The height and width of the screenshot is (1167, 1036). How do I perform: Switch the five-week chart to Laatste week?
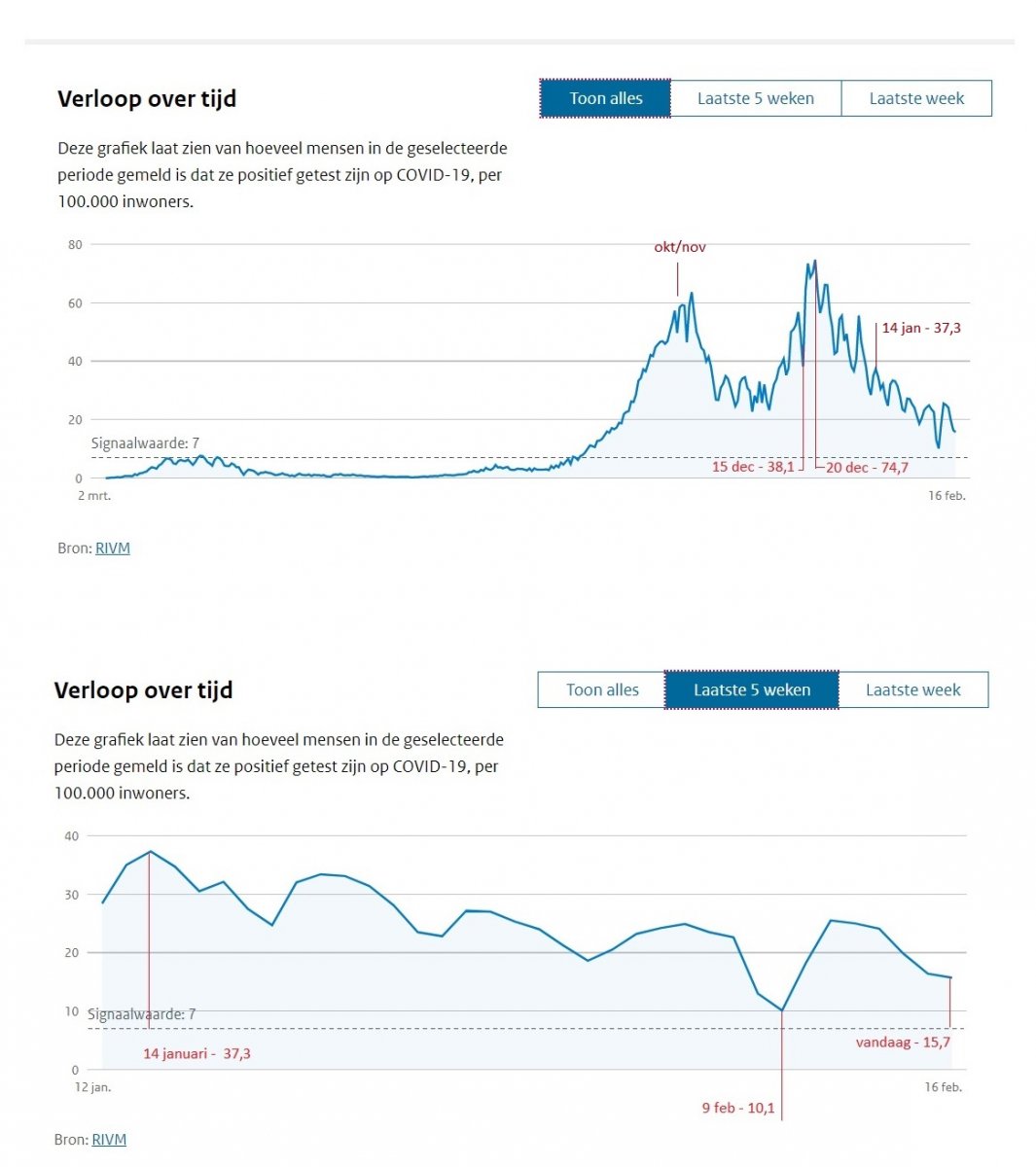coord(912,690)
